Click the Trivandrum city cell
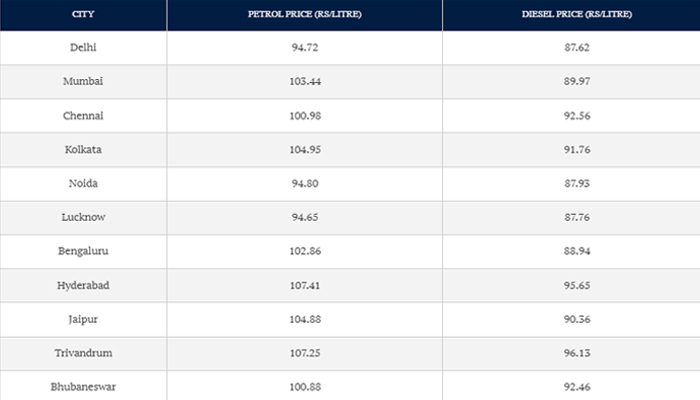700x400 pixels. pyautogui.click(x=84, y=354)
